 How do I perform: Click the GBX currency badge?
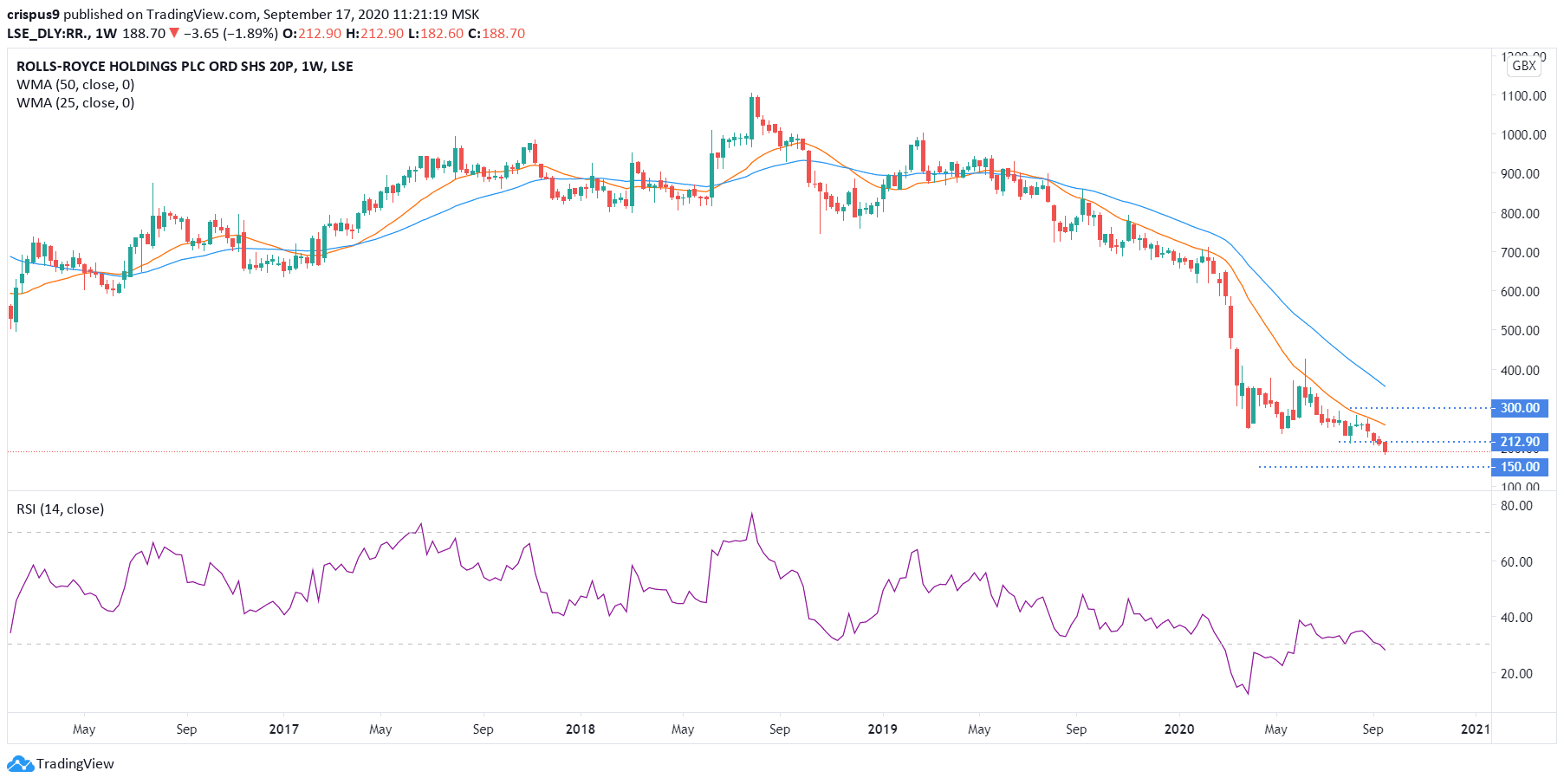coord(1524,66)
